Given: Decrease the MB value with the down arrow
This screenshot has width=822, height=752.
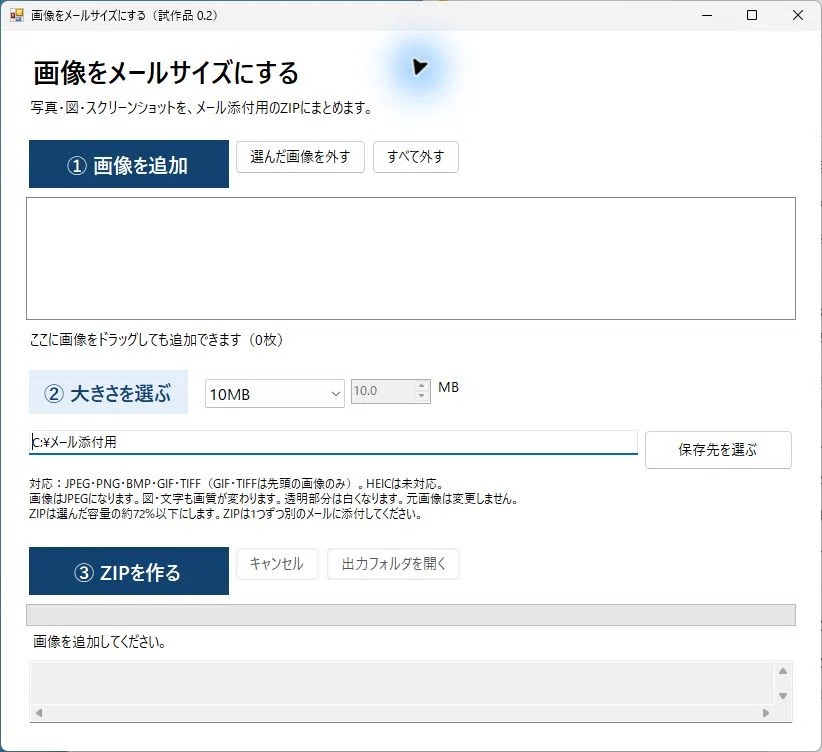Looking at the screenshot, I should point(421,396).
